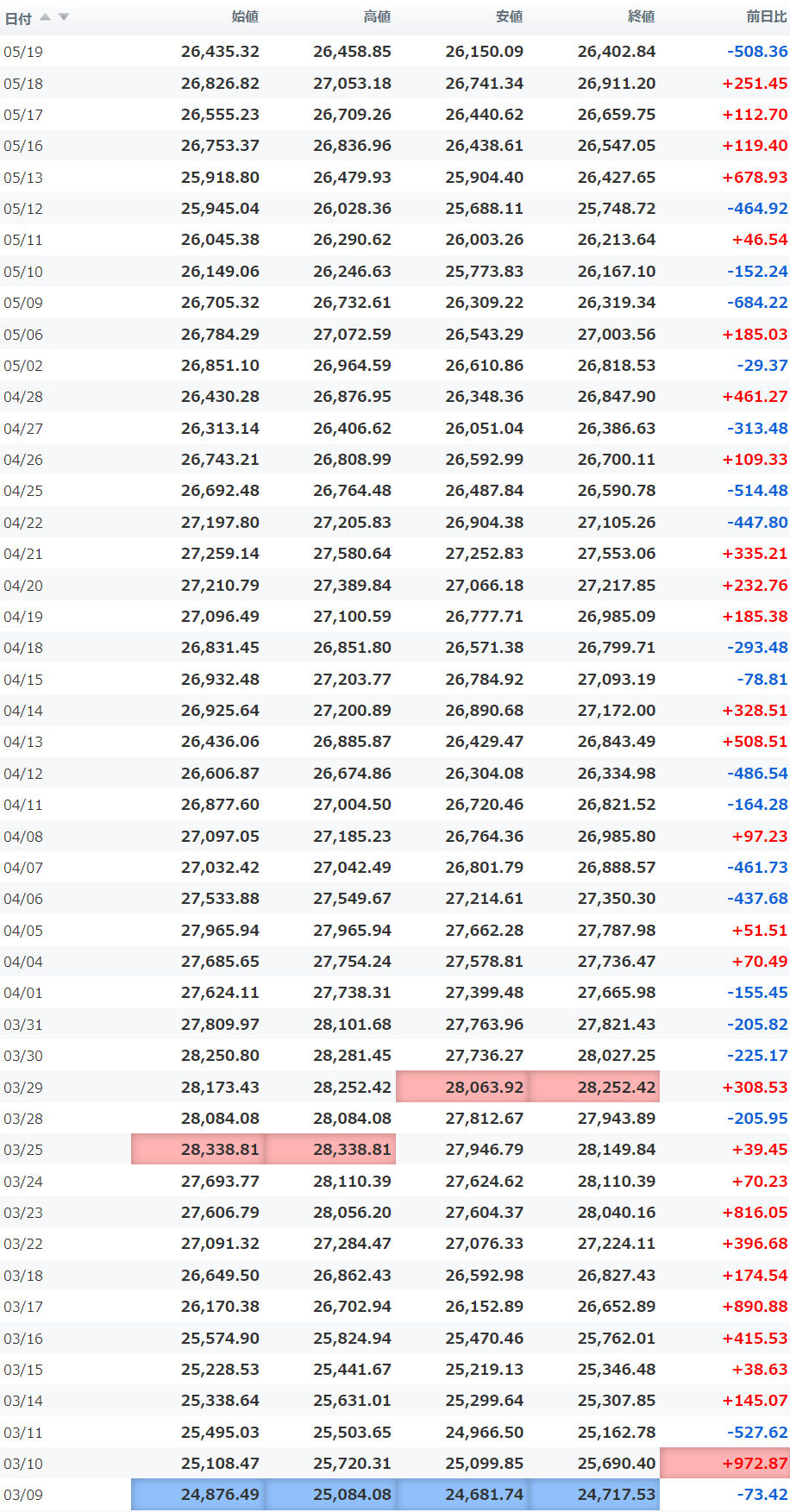Select the high value 27,580.64
Screen dimensions: 790x1512
[x=352, y=554]
